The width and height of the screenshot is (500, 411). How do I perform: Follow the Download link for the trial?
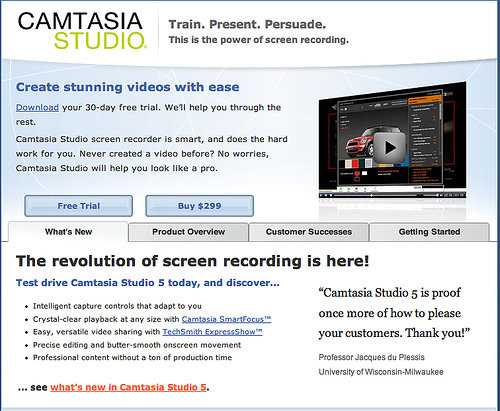pyautogui.click(x=37, y=107)
